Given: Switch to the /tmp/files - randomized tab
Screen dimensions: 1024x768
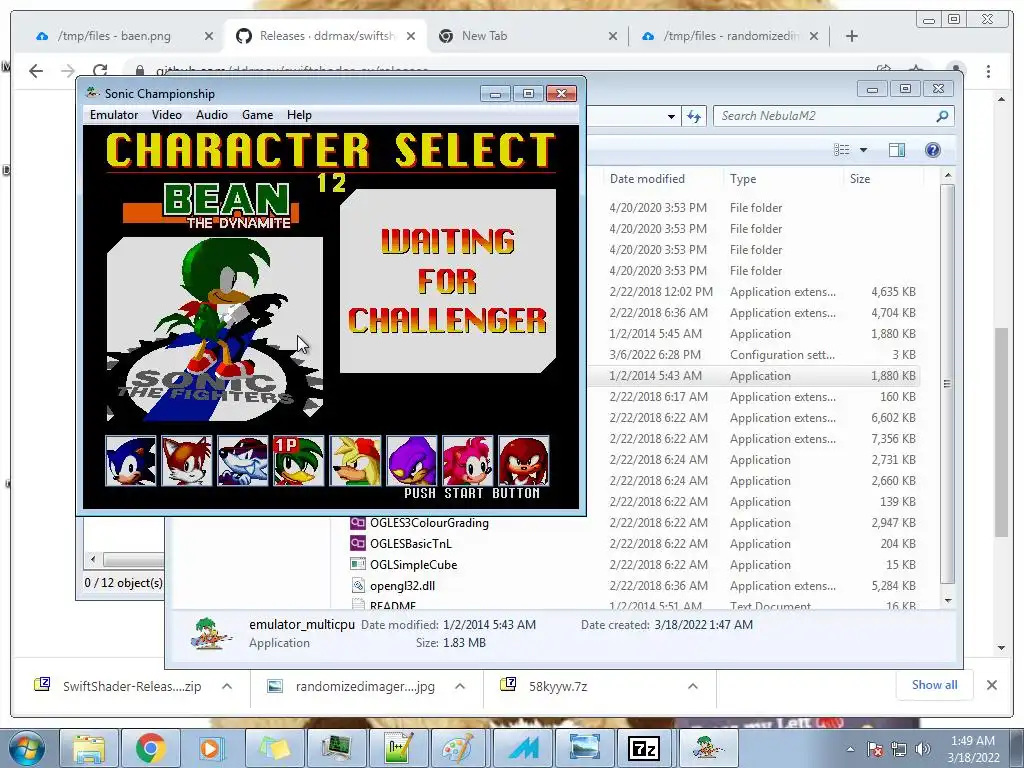Looking at the screenshot, I should [x=730, y=36].
